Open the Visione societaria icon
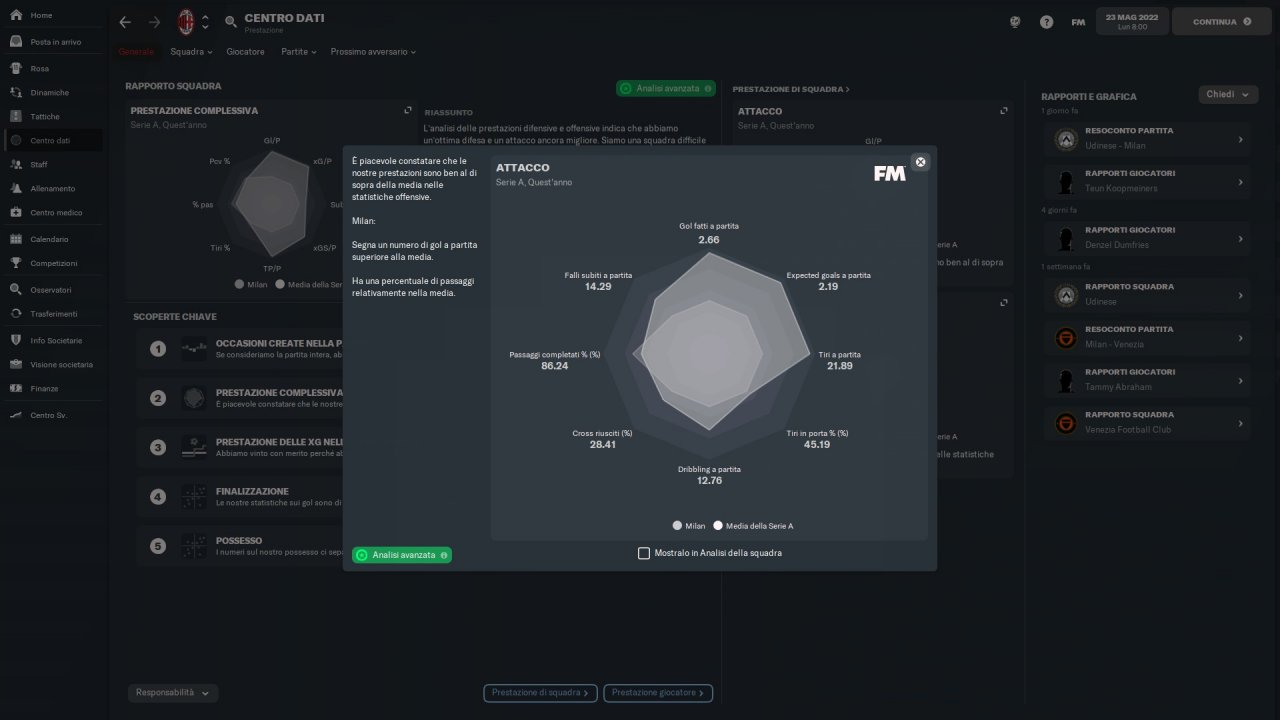This screenshot has height=720, width=1280. [x=16, y=364]
